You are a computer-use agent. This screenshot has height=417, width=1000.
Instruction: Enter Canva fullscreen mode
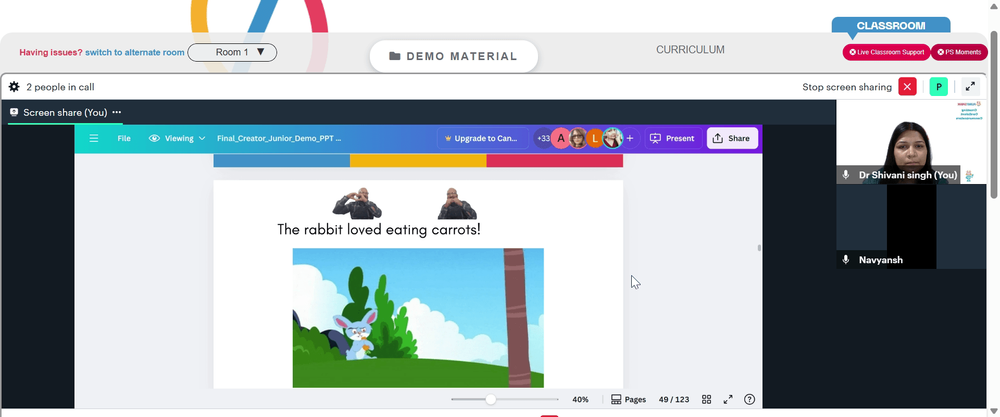(x=728, y=400)
